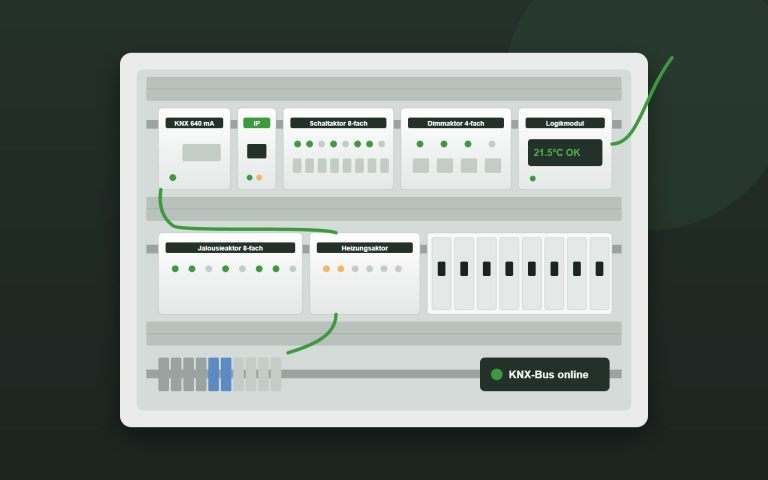Click the green dot in KNX-Bus online badge

tap(497, 374)
